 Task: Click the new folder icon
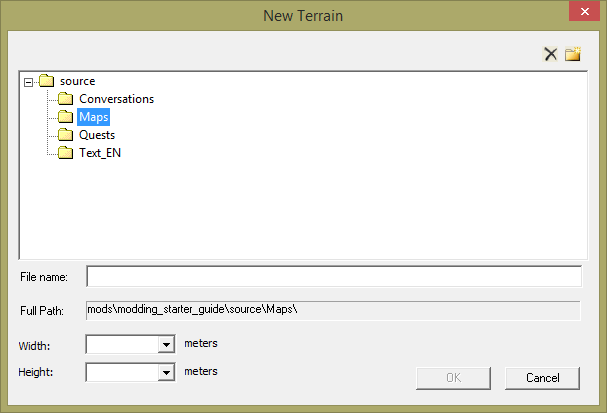(573, 54)
